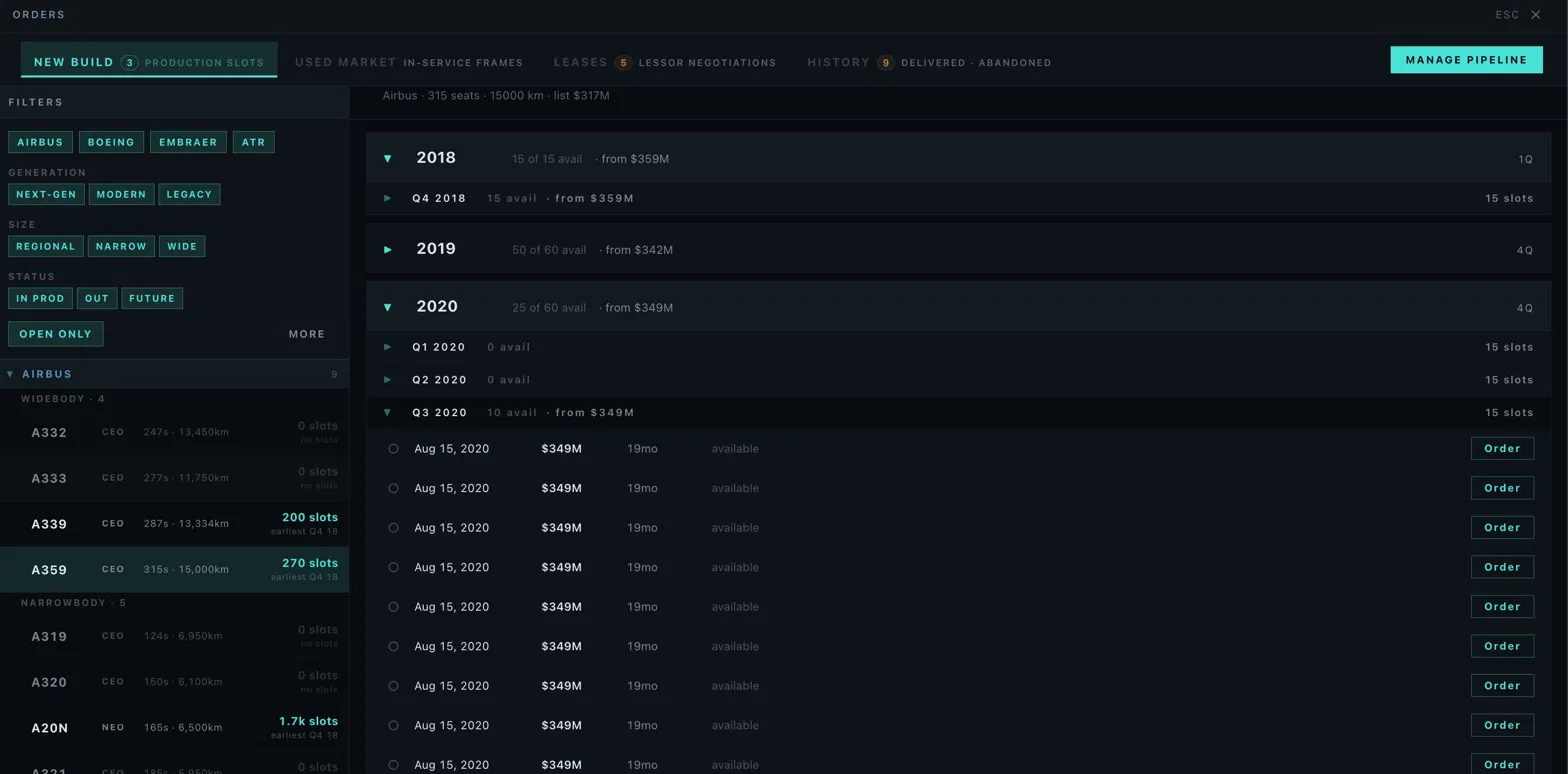1568x774 pixels.
Task: Select the A332 aircraft row
Action: (174, 433)
